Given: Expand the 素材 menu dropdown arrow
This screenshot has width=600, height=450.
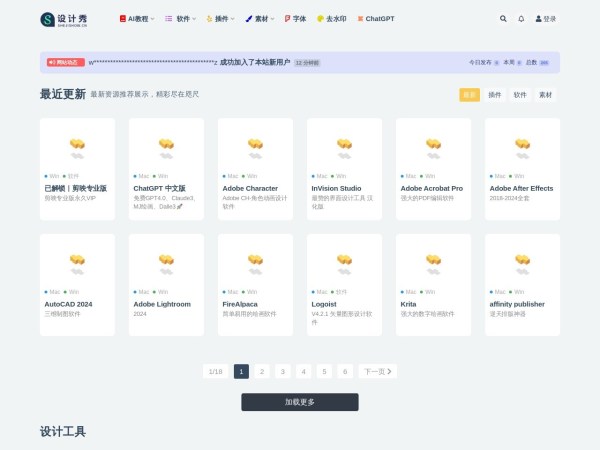Looking at the screenshot, I should pos(272,19).
